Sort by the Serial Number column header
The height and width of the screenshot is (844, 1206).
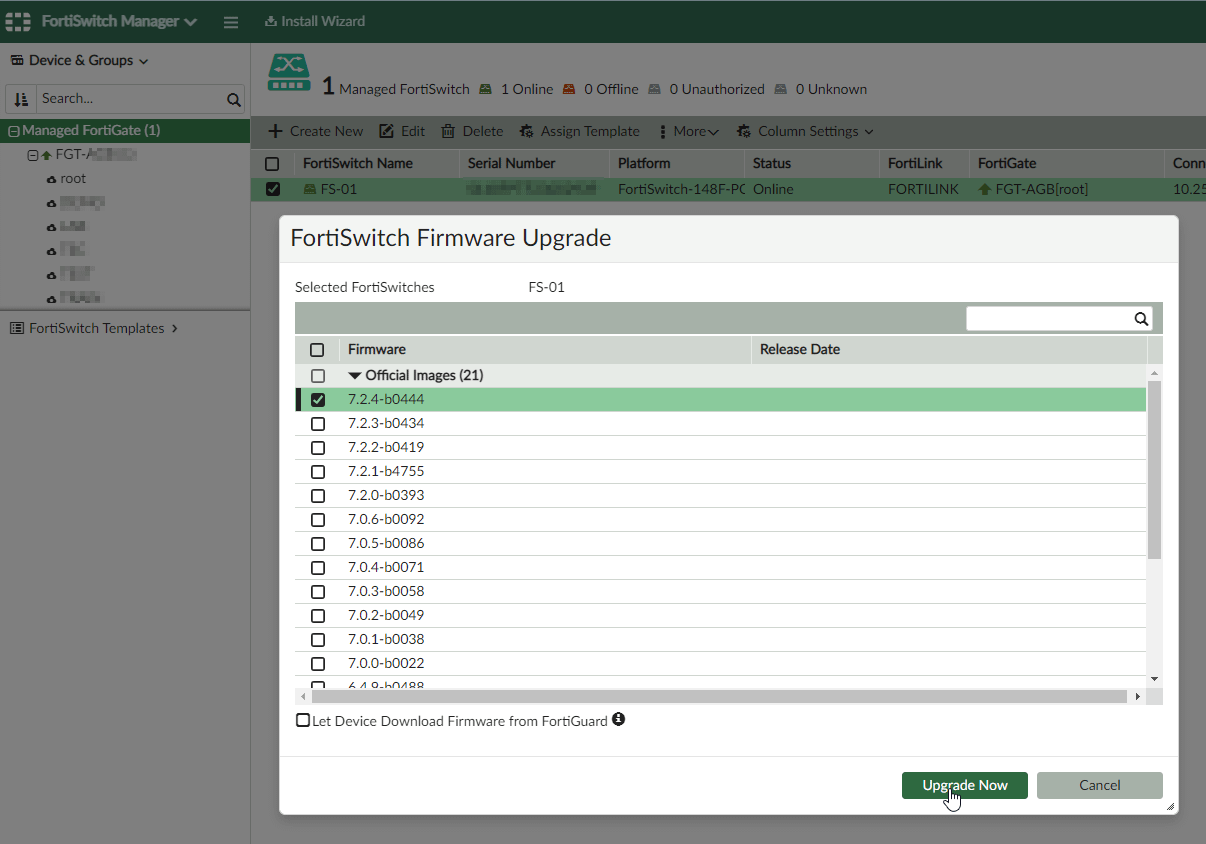[511, 163]
